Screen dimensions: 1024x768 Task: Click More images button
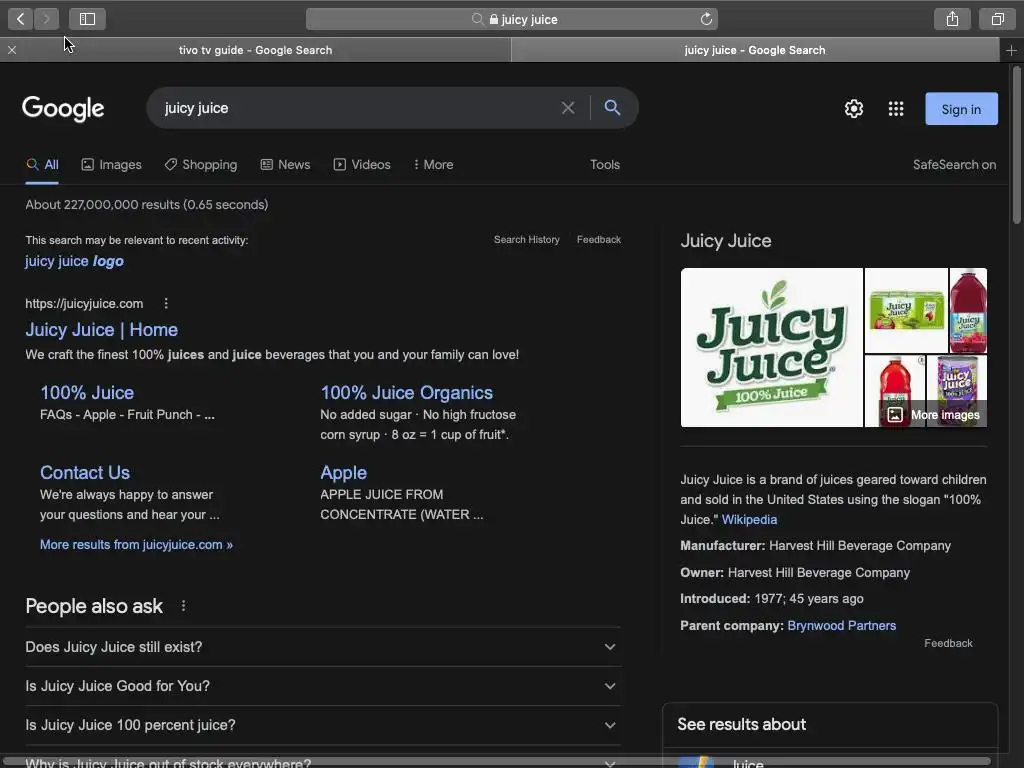point(934,415)
